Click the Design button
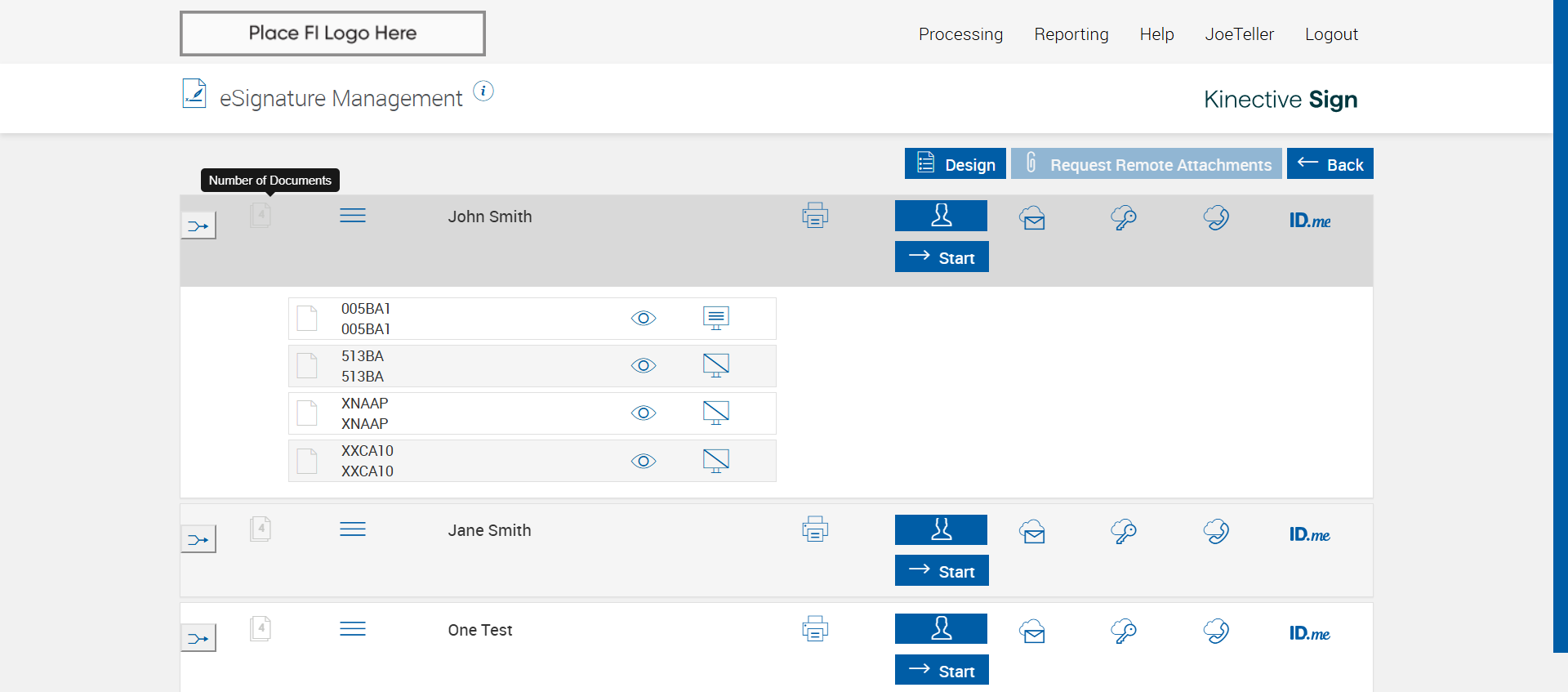 coord(955,164)
